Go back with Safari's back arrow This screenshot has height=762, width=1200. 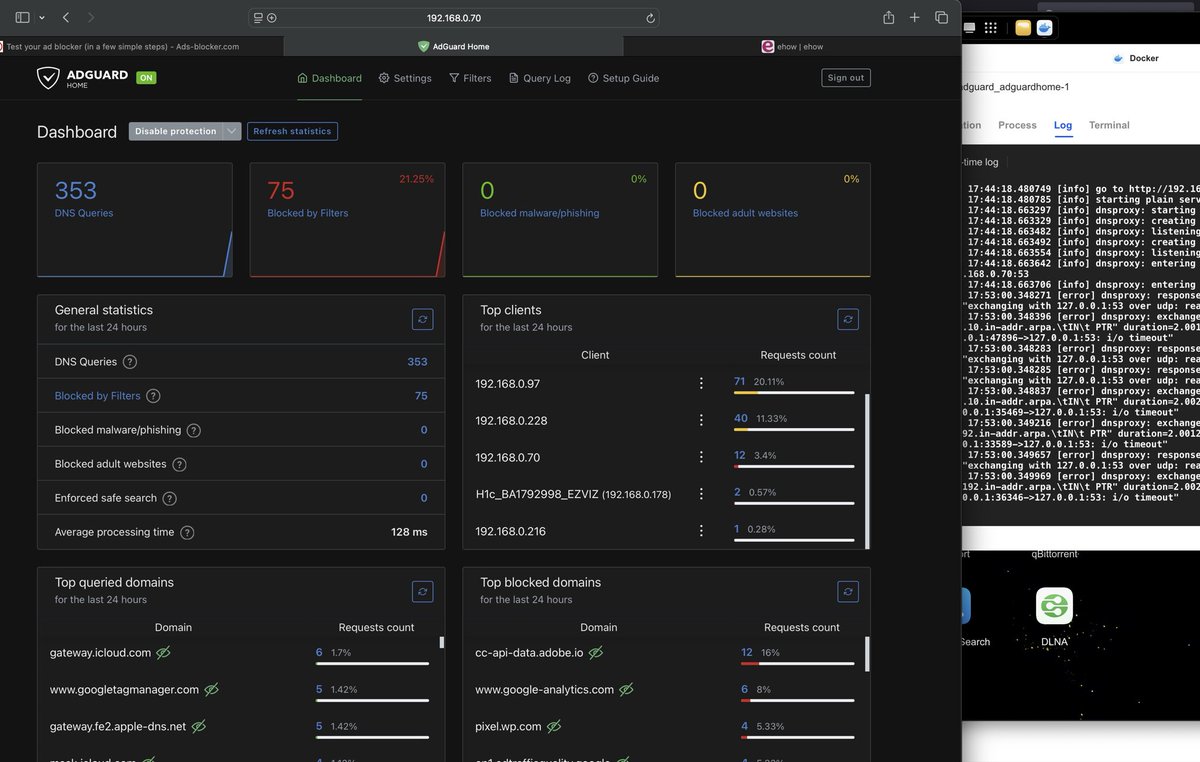coord(66,18)
